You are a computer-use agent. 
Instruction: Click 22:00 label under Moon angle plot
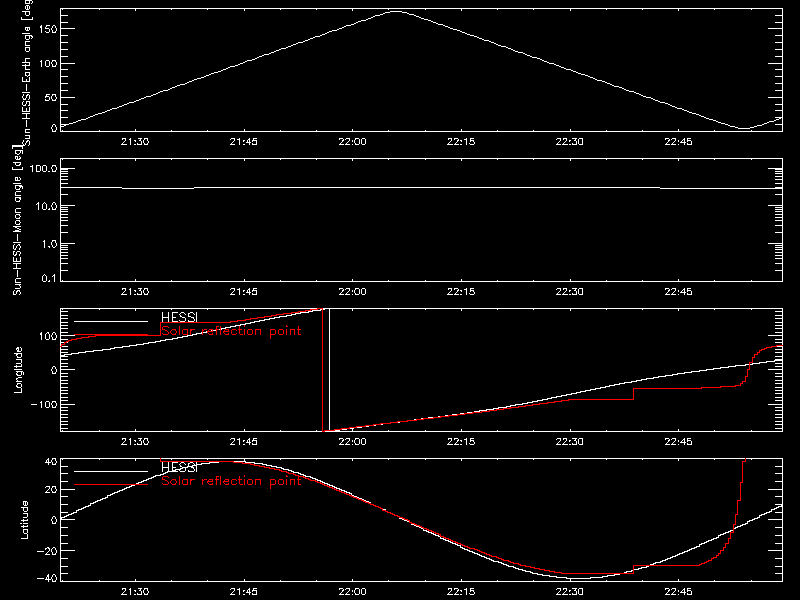click(x=353, y=292)
